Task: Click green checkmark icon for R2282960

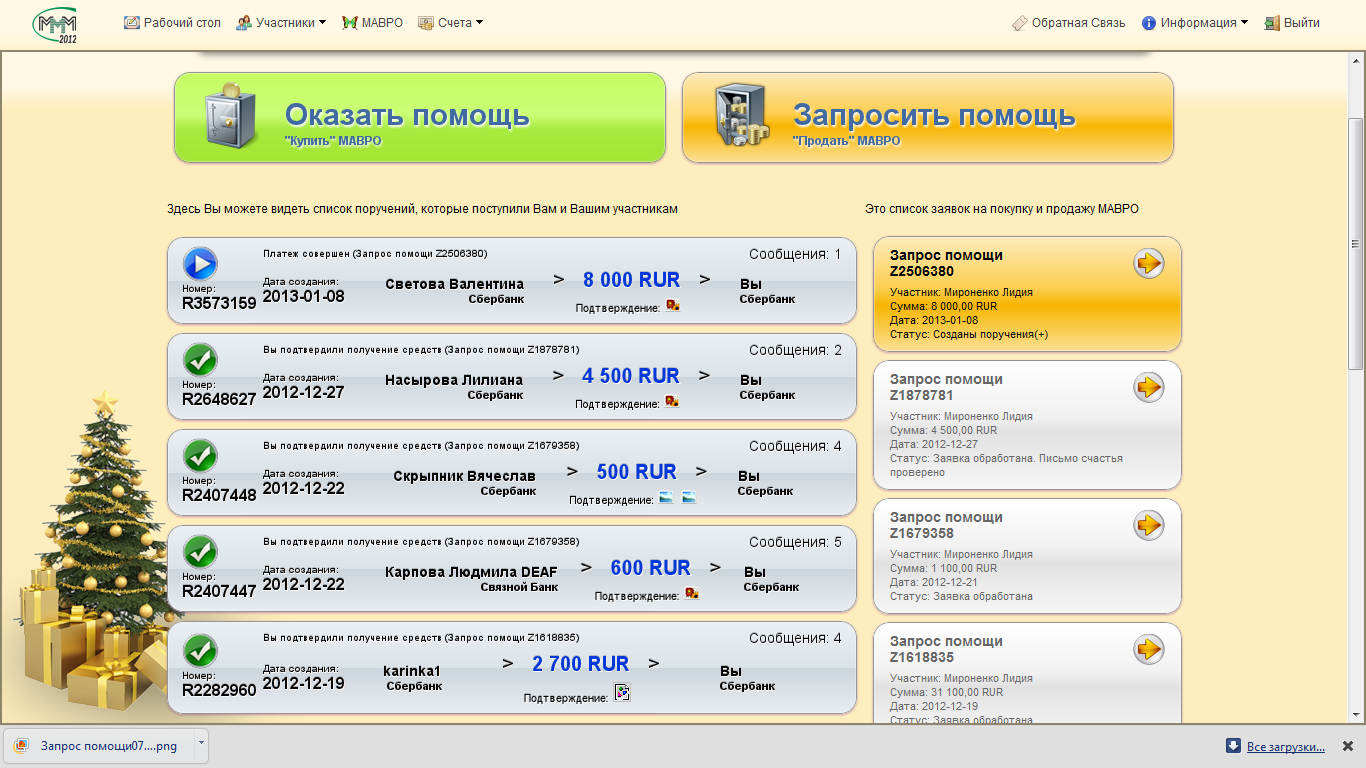Action: click(201, 650)
